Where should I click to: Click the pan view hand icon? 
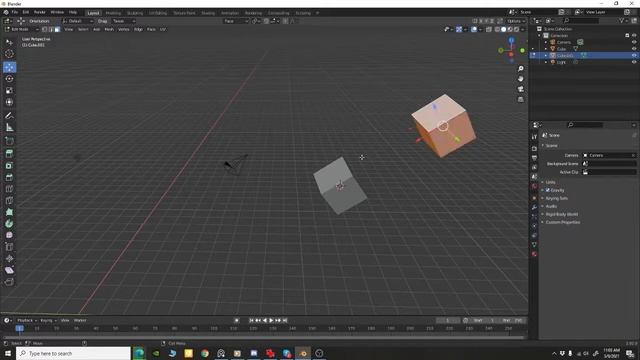pyautogui.click(x=520, y=79)
